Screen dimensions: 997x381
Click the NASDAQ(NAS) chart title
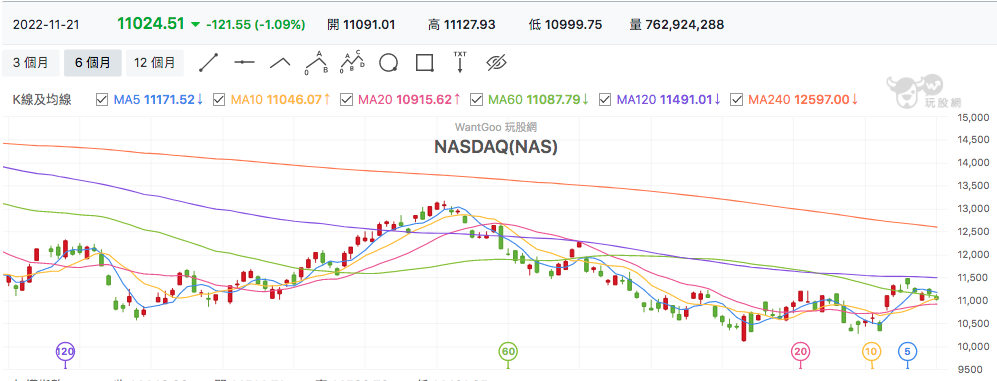[496, 147]
